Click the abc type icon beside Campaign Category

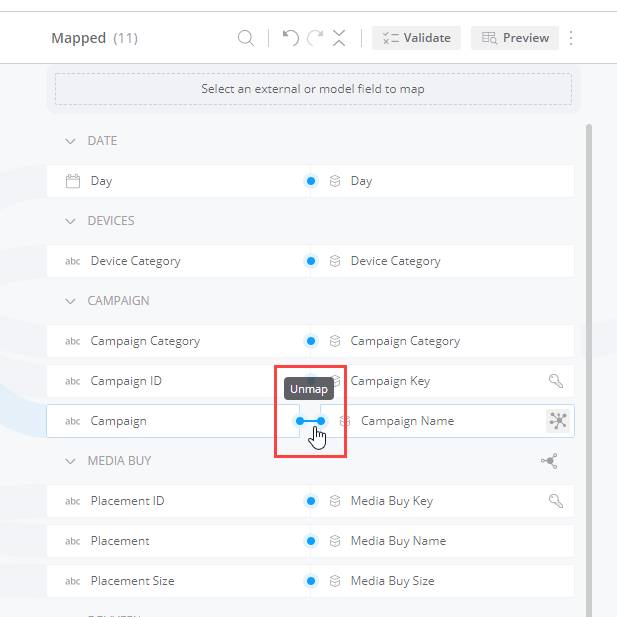pyautogui.click(x=73, y=341)
